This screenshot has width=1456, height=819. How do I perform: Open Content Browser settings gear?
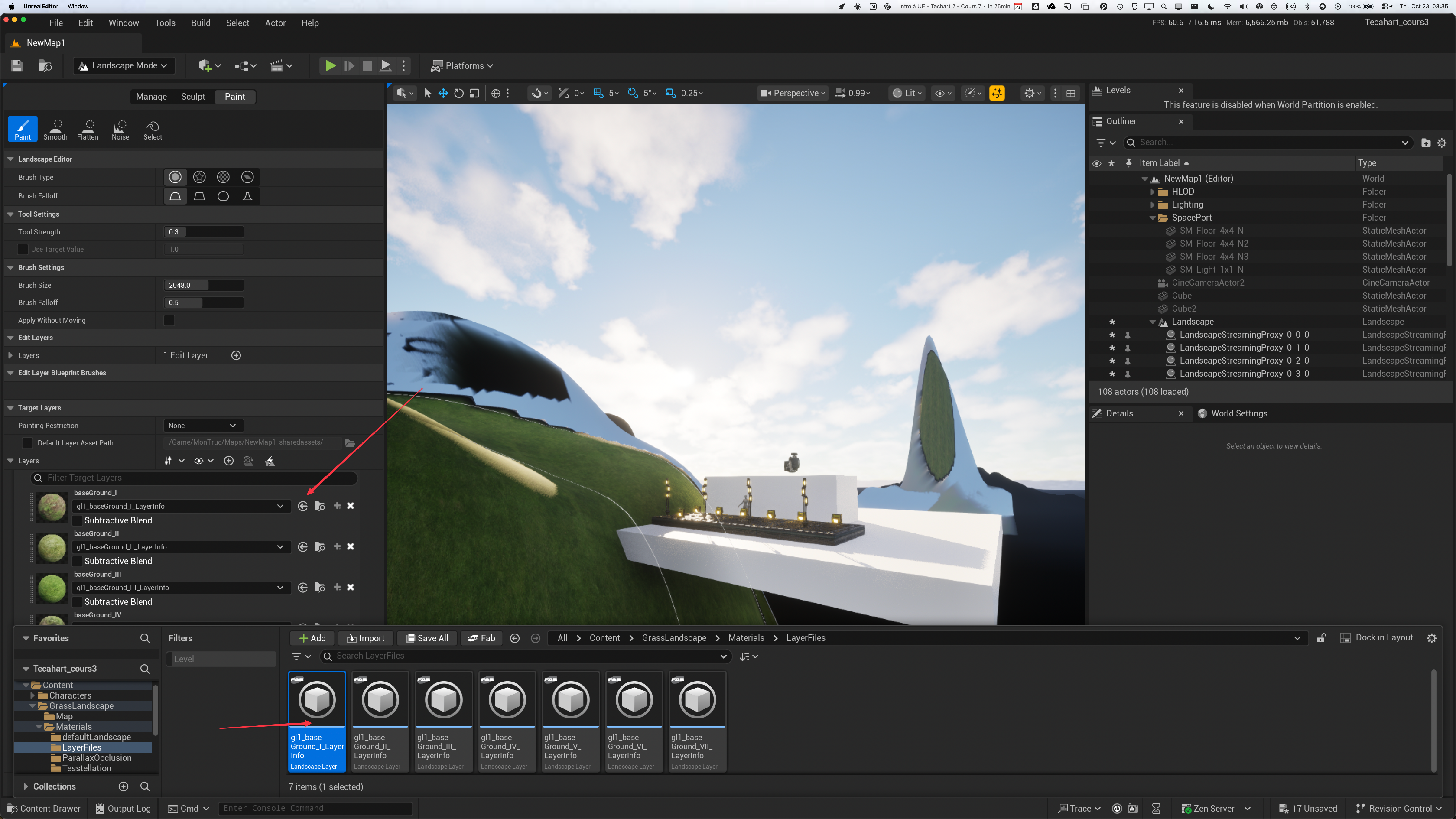click(1432, 638)
